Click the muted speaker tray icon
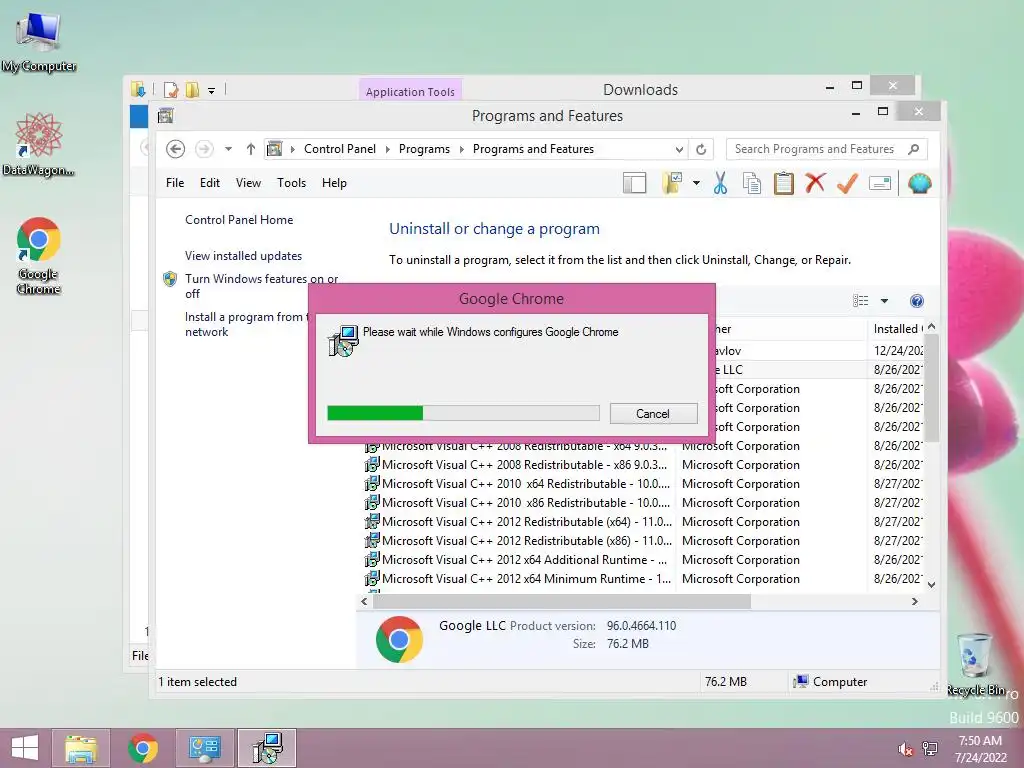 click(905, 749)
